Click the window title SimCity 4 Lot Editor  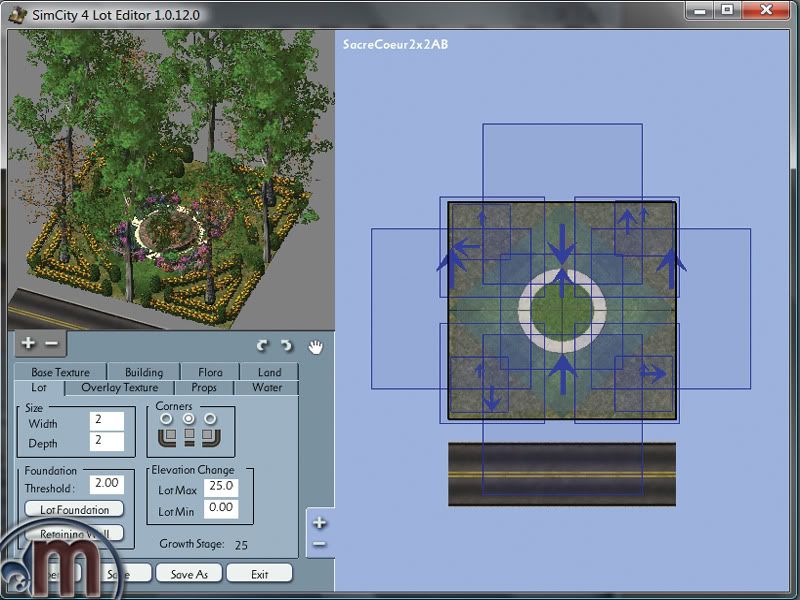[116, 15]
